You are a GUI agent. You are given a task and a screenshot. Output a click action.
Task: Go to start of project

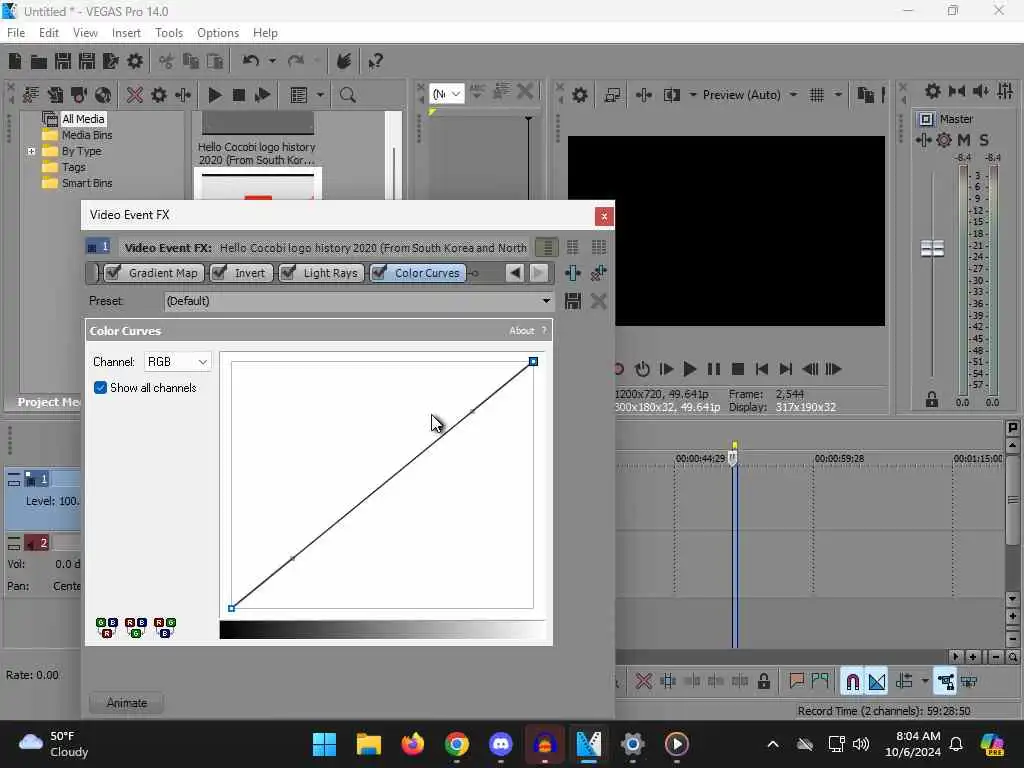click(761, 370)
